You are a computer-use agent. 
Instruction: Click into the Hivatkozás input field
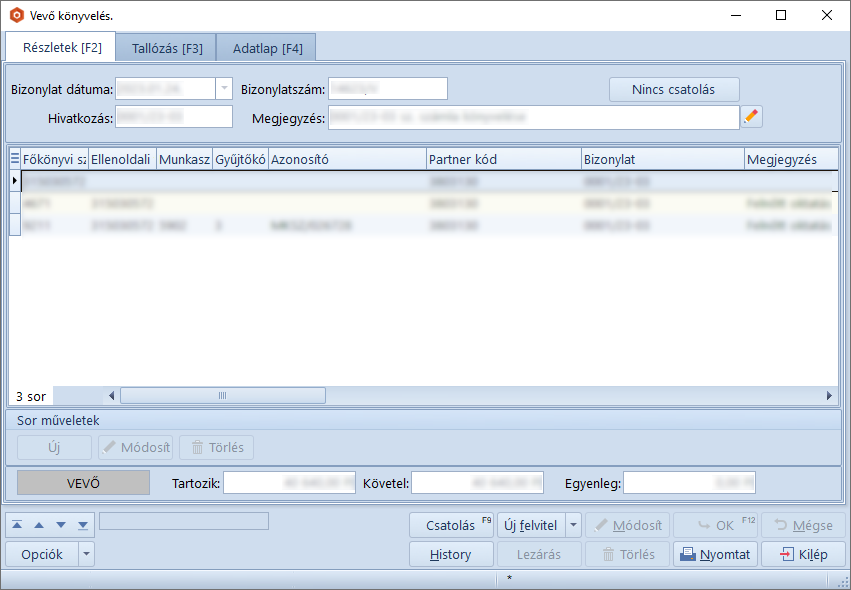[173, 117]
